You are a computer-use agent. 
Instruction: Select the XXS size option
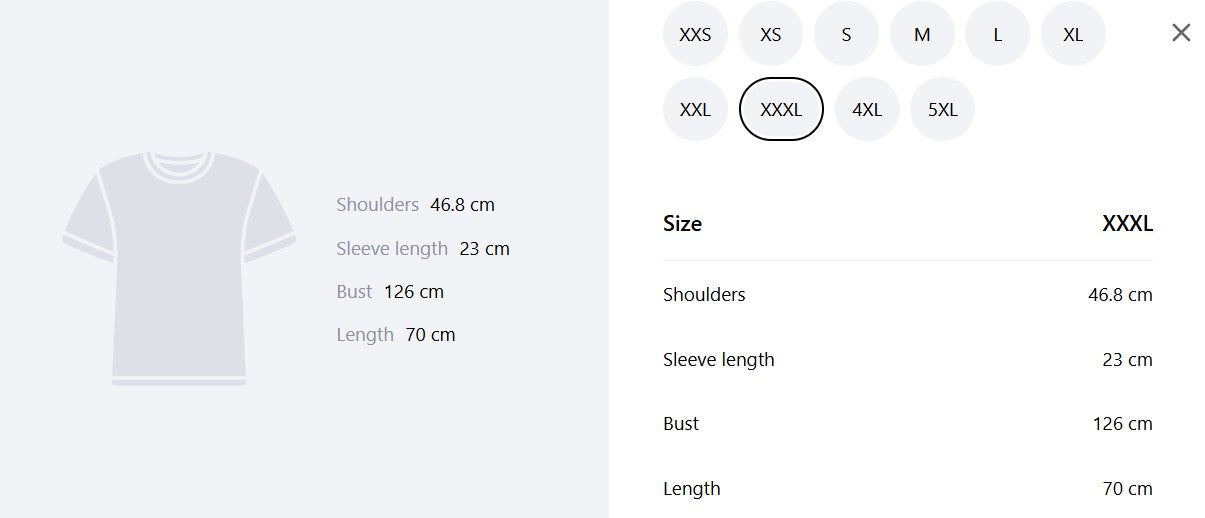click(695, 34)
